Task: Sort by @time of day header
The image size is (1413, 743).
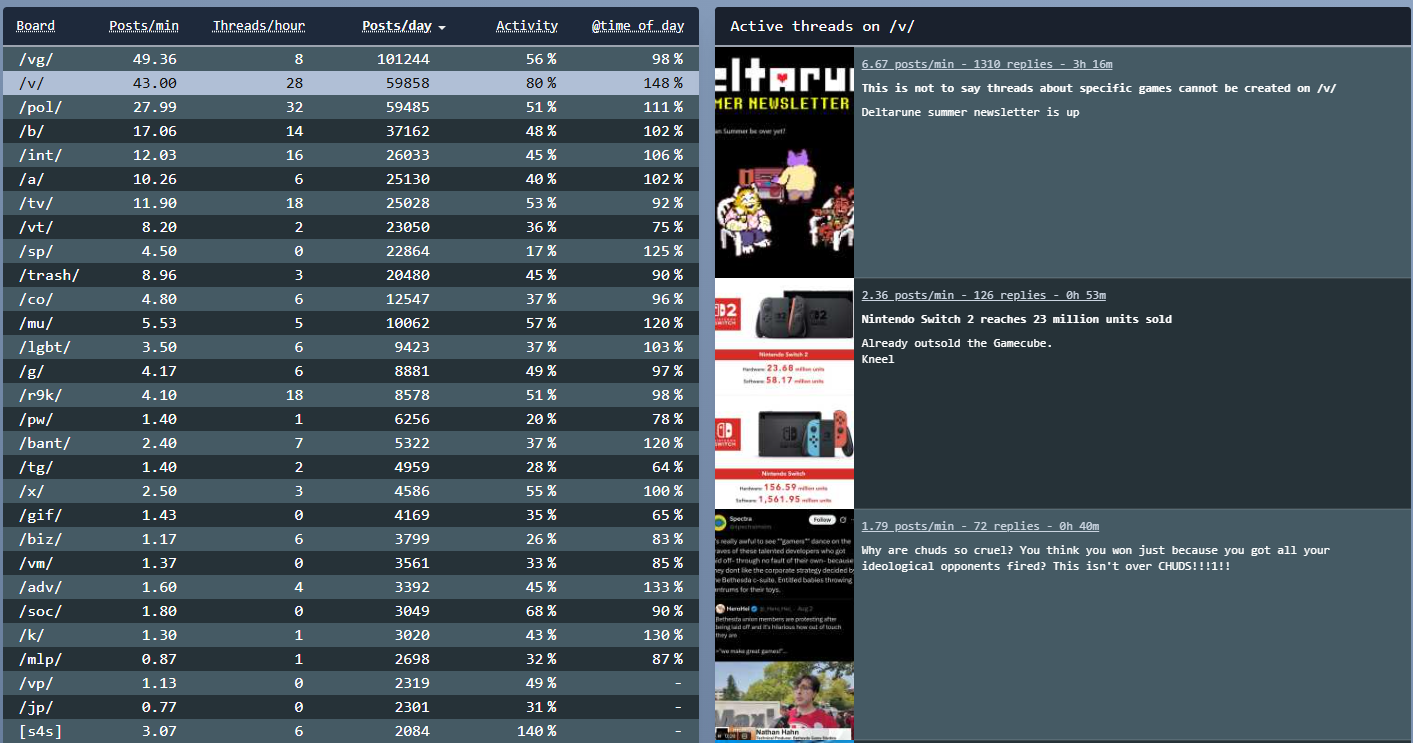Action: (x=638, y=26)
